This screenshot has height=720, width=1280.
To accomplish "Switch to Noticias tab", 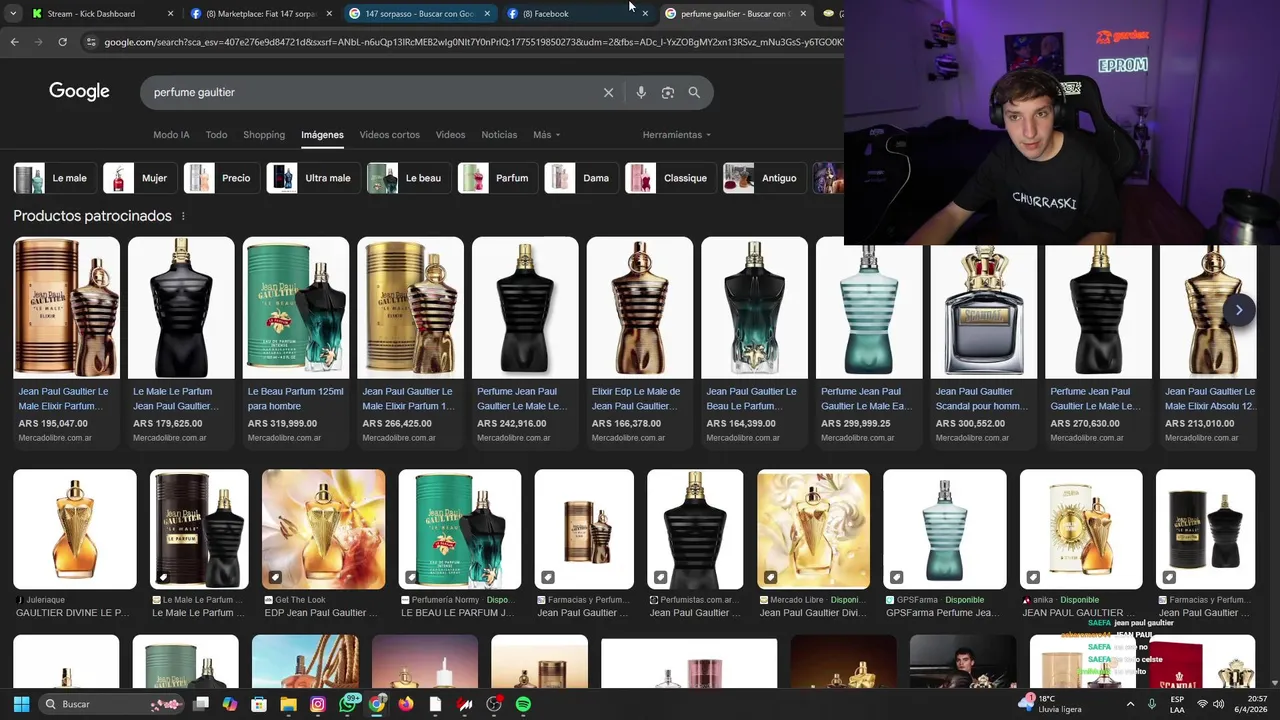I will tap(499, 135).
